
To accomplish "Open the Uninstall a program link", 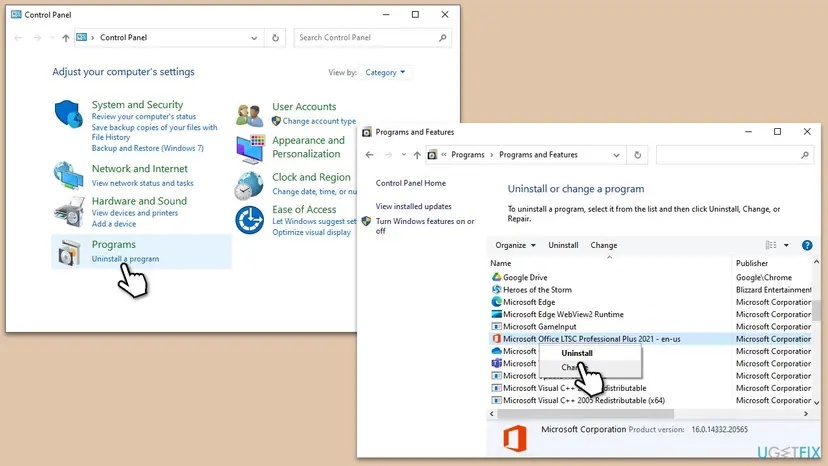I will [x=125, y=259].
